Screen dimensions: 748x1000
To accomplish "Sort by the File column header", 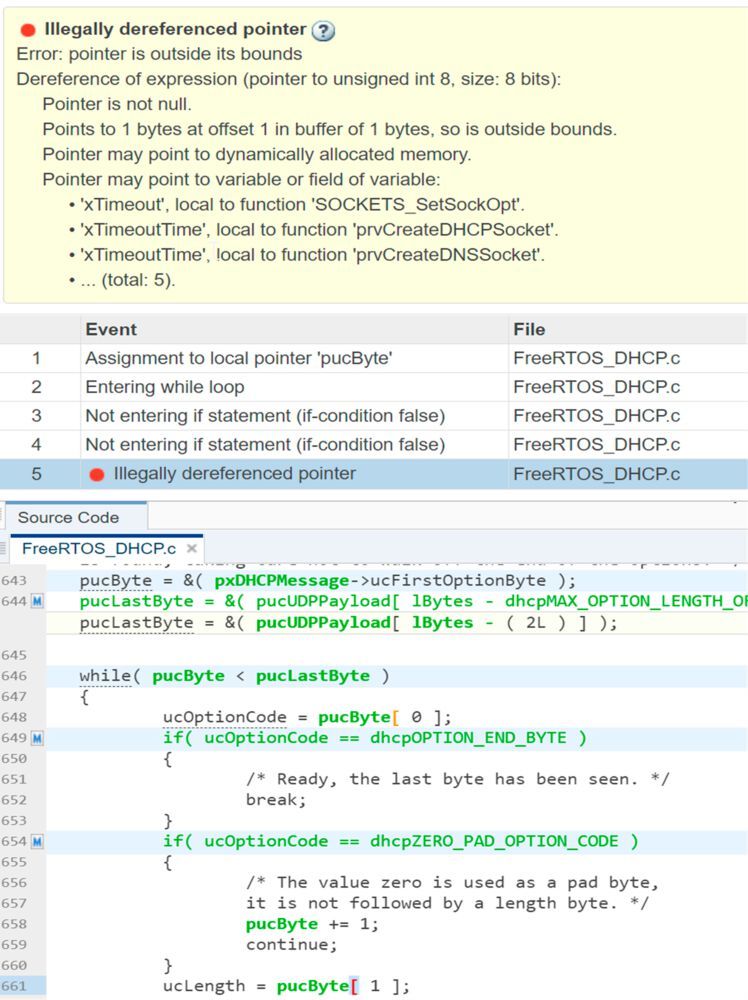I will [528, 329].
